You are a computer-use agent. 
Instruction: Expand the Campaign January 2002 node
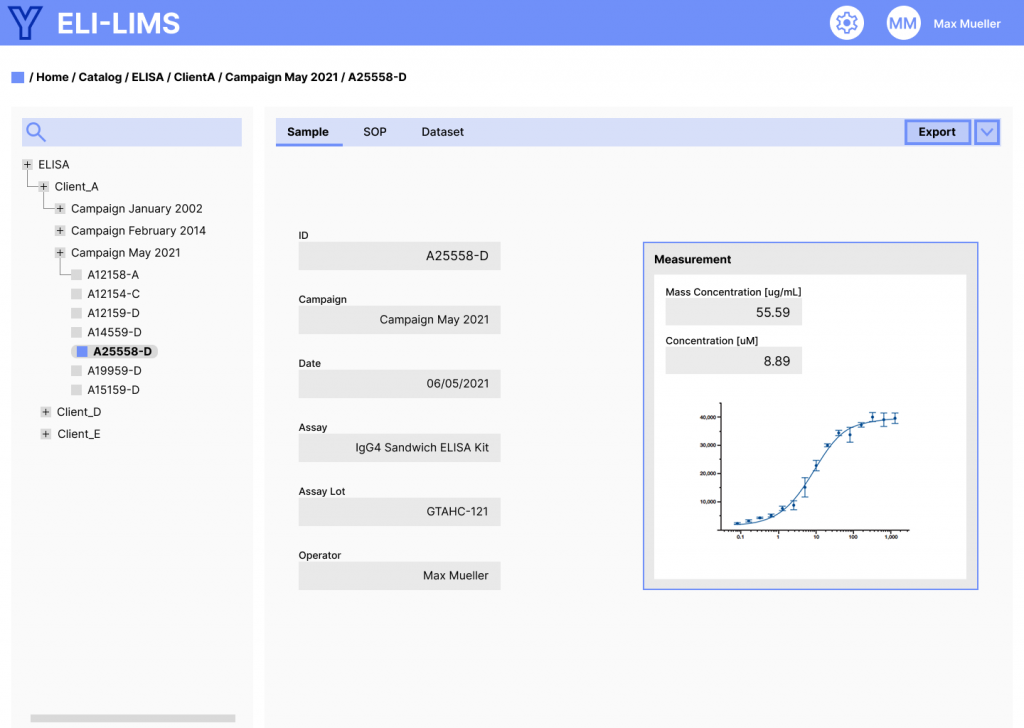click(x=60, y=209)
